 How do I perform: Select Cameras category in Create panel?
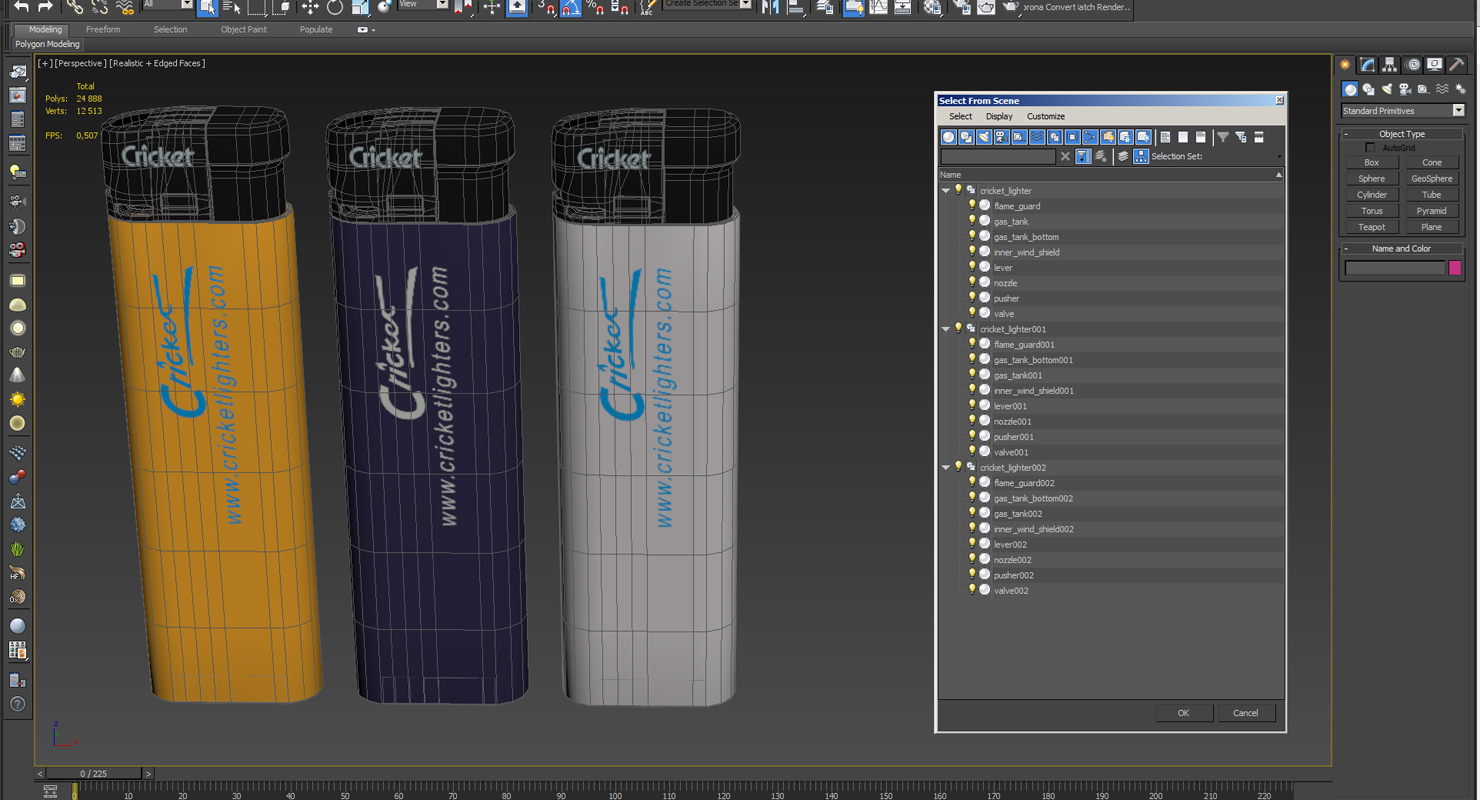tap(1404, 89)
